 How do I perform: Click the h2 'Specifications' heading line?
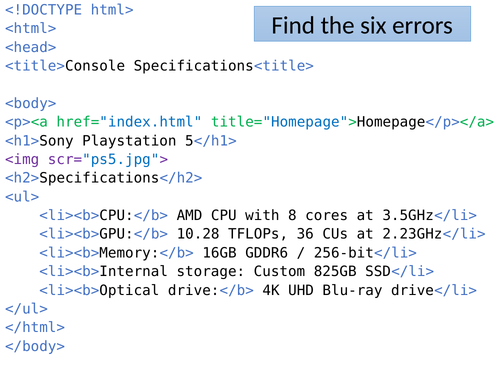pos(104,178)
